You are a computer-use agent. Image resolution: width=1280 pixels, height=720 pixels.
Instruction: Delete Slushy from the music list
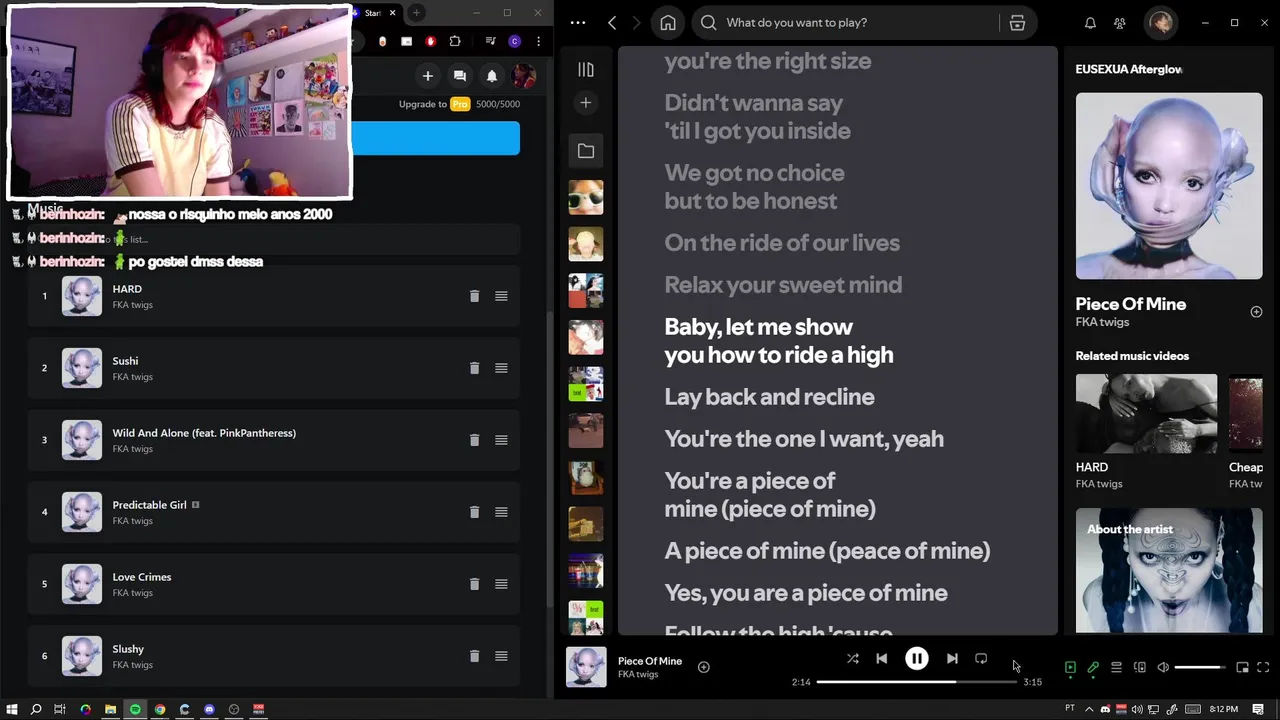click(474, 656)
